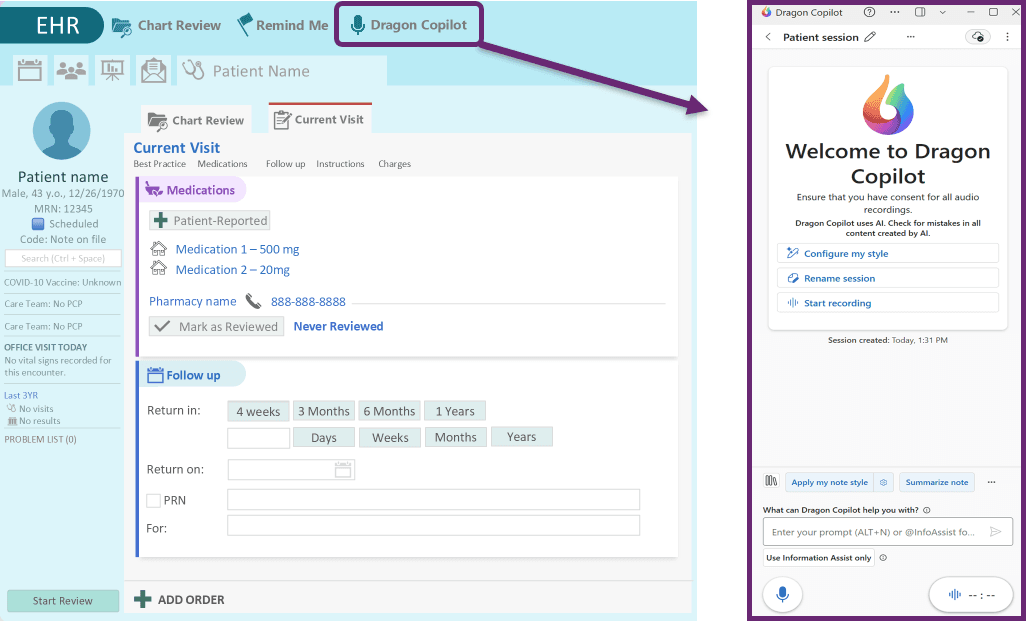This screenshot has width=1026, height=621.
Task: Add a Patient-Reported medication
Action: (x=209, y=221)
